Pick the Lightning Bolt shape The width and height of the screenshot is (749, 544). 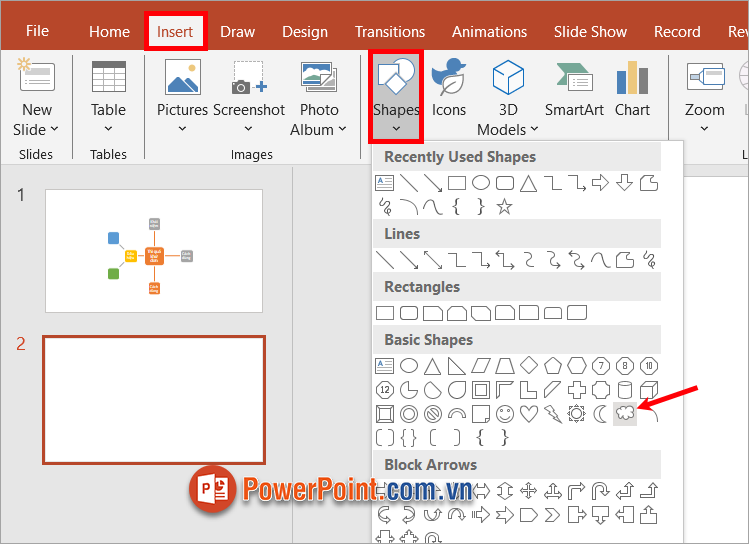click(553, 414)
